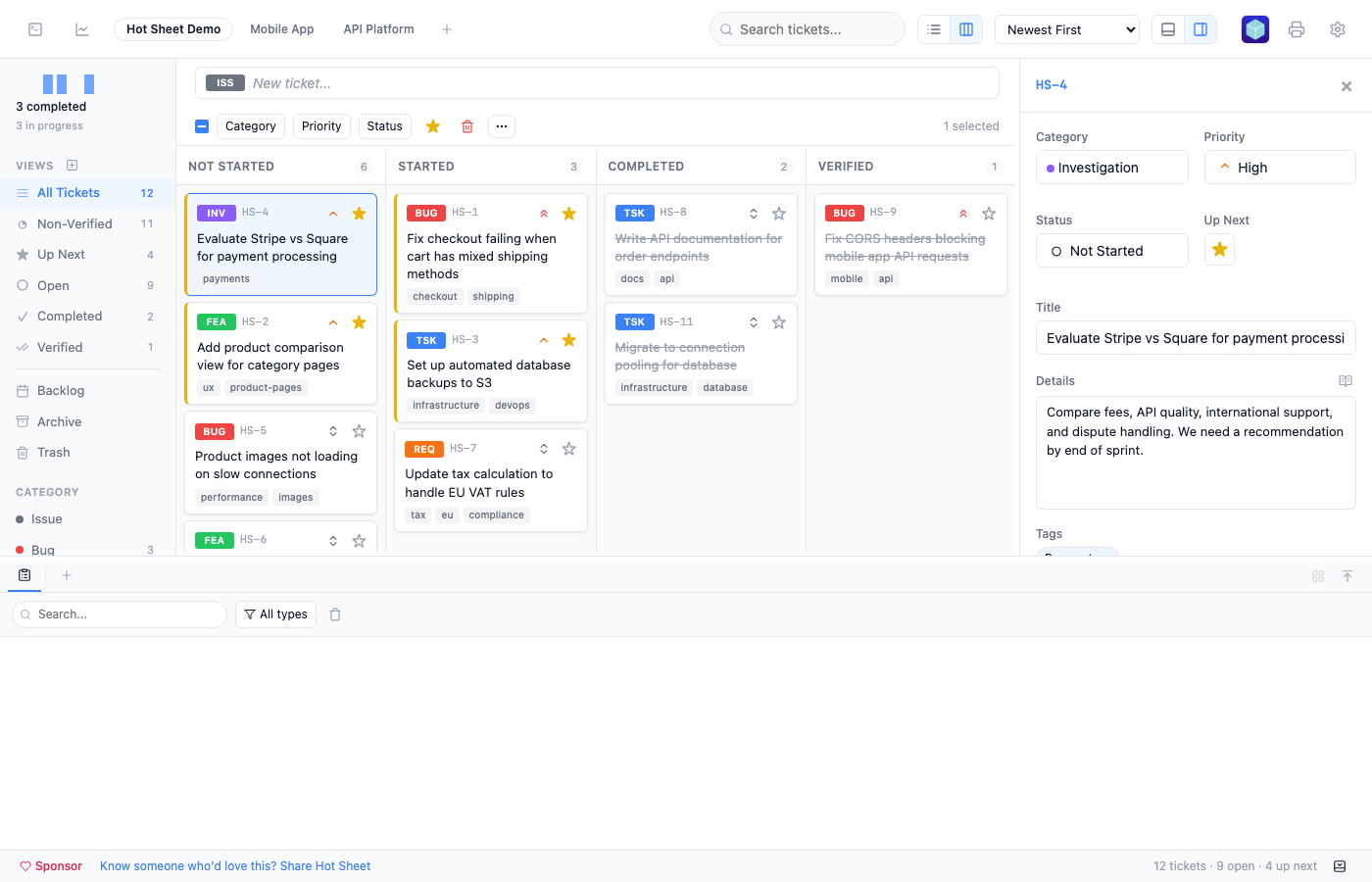1372x882 pixels.
Task: Switch to API Platform tab
Action: coord(378,29)
